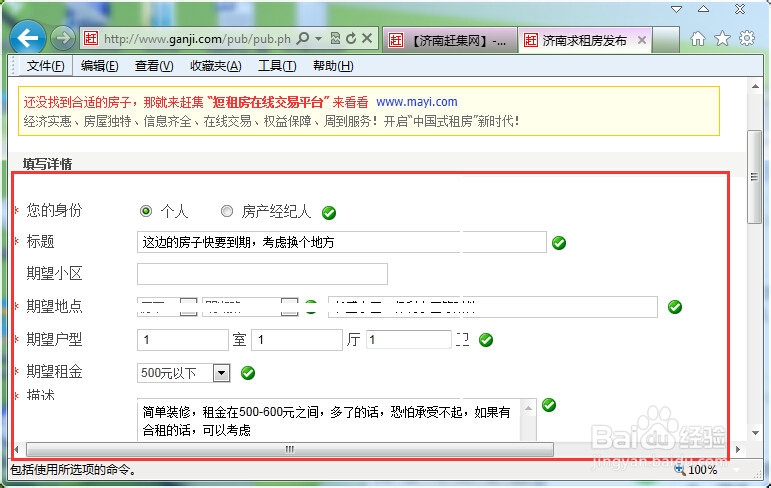The image size is (771, 488).
Task: Refresh the page with the reload icon
Action: (x=351, y=38)
